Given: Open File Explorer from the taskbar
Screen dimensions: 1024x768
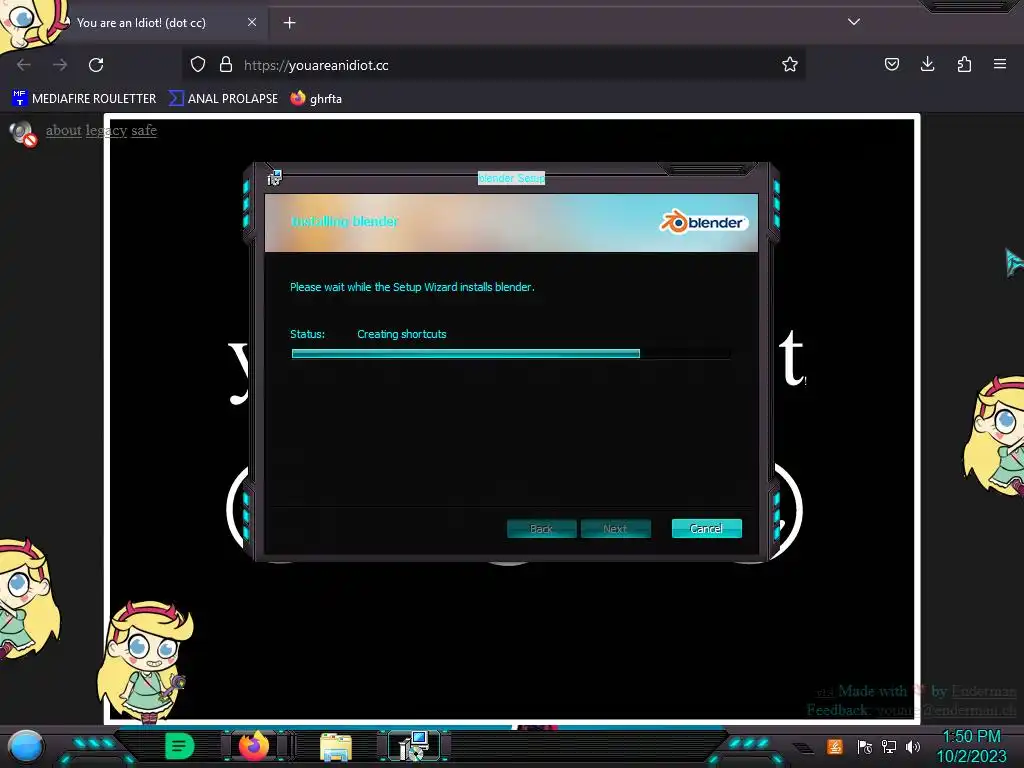Looking at the screenshot, I should pos(336,746).
